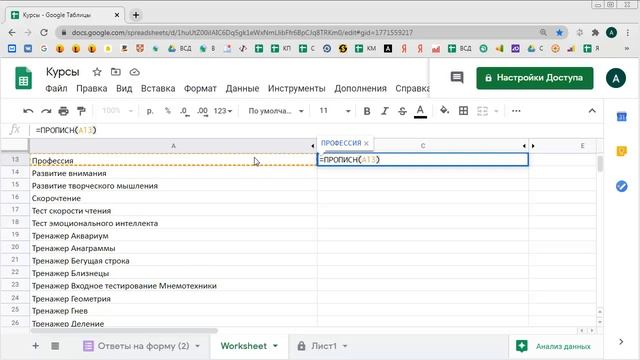
Task: Open the zoom level dropdown
Action: tap(118, 111)
